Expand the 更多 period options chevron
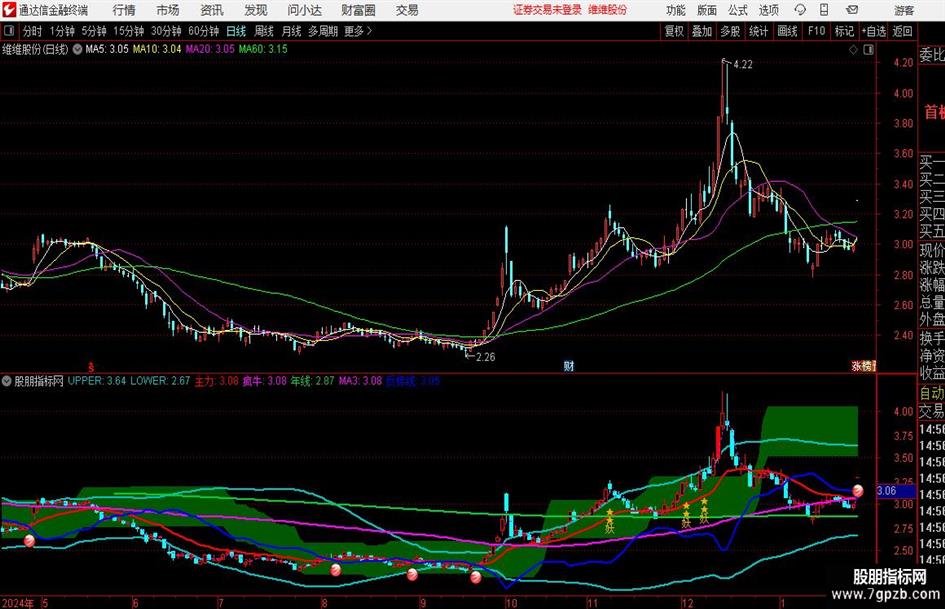The width and height of the screenshot is (945, 609). pos(369,31)
